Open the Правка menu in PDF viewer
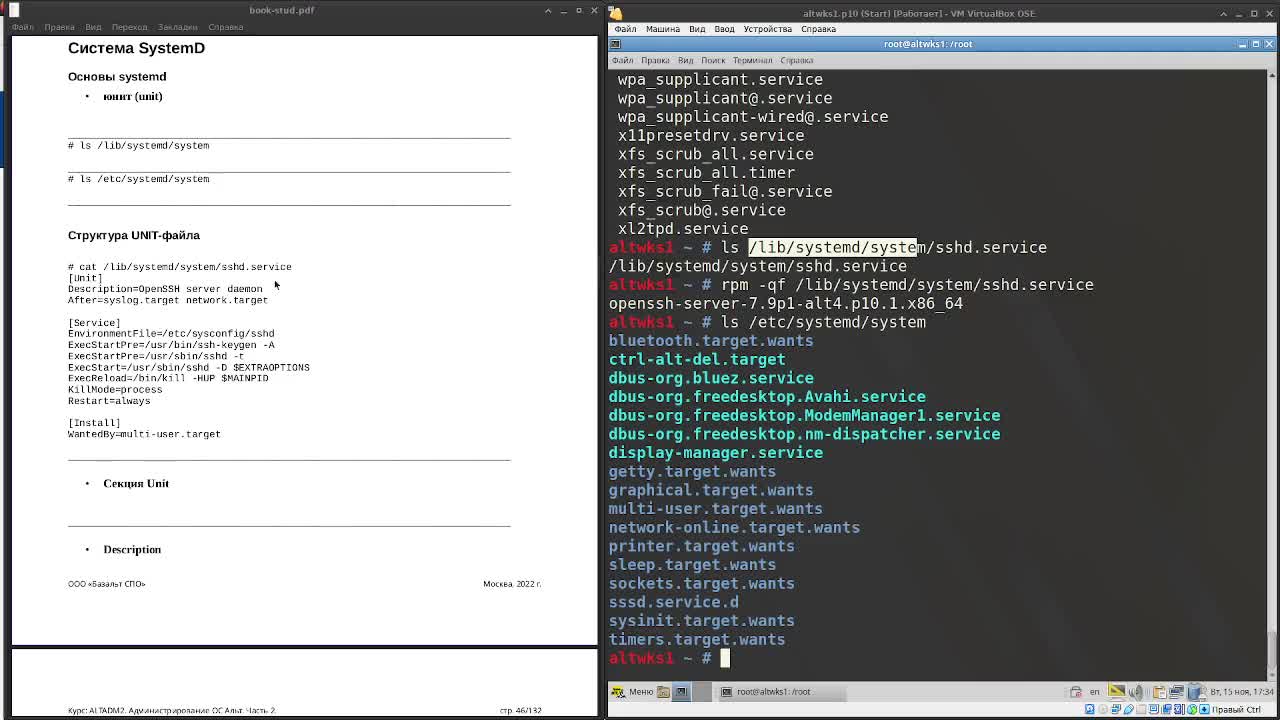This screenshot has height=720, width=1280. [x=59, y=27]
